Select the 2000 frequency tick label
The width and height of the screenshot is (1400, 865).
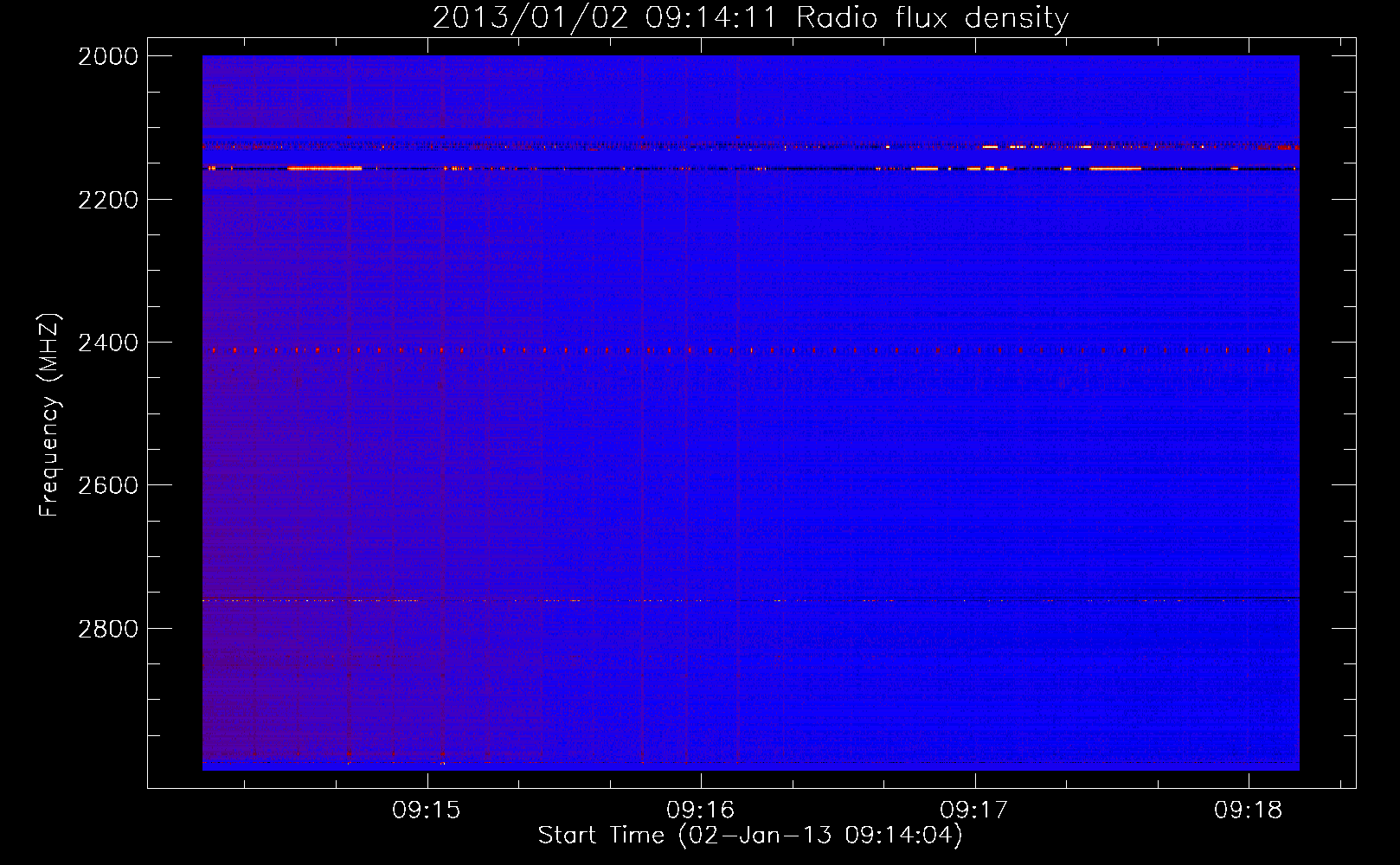[x=108, y=56]
